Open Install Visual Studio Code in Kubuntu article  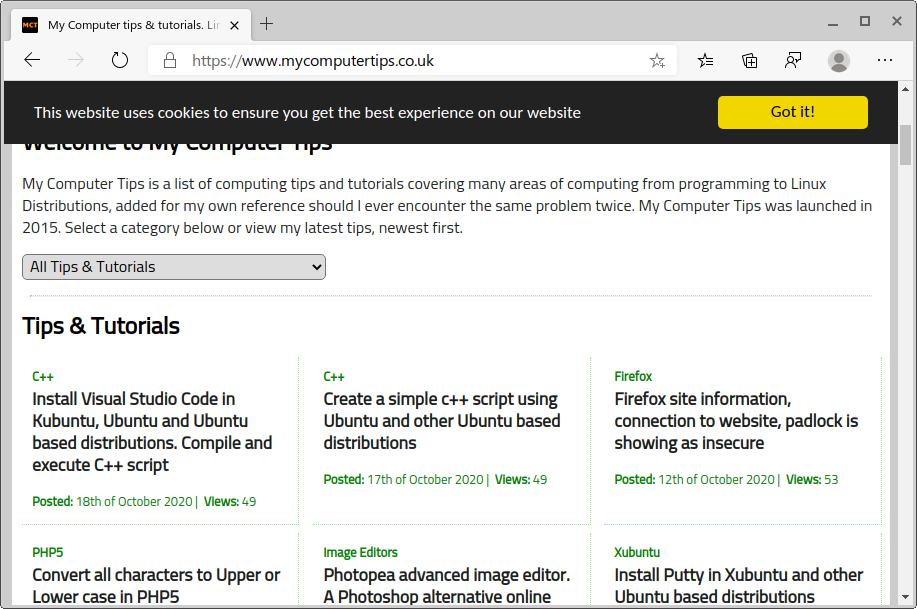[152, 432]
